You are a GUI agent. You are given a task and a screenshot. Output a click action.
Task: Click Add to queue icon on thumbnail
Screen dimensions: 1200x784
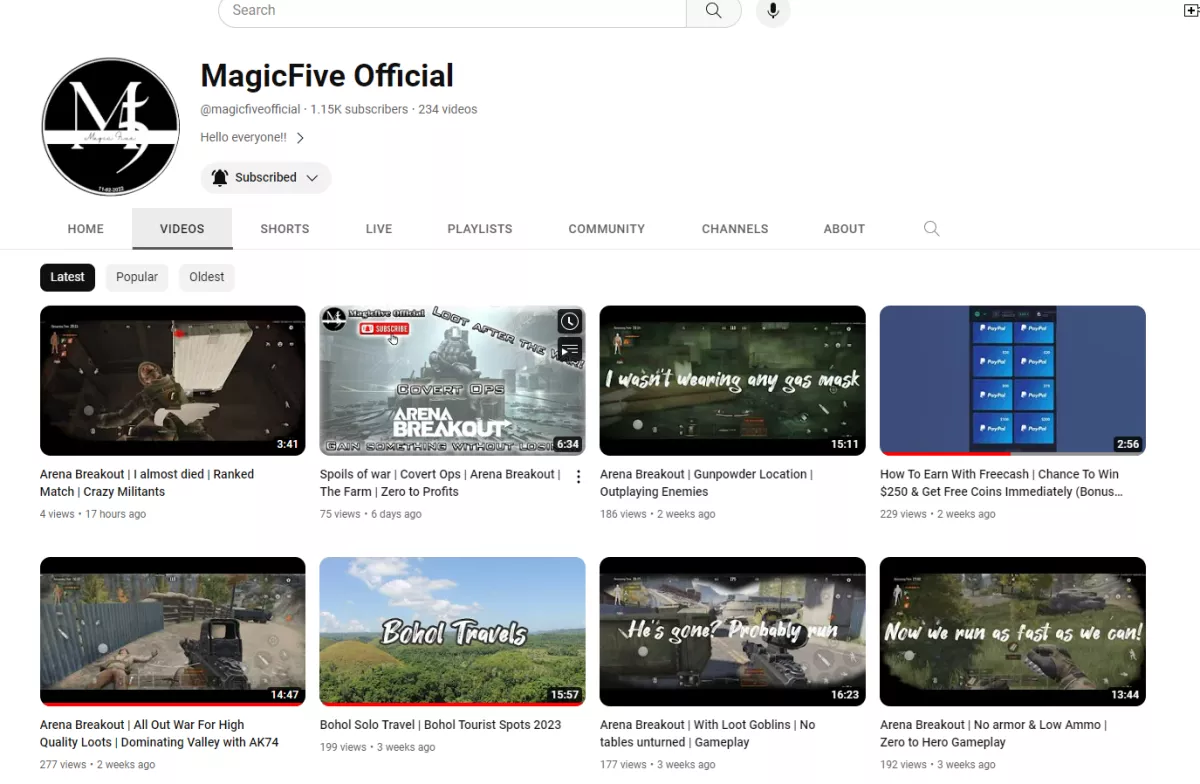tap(569, 350)
